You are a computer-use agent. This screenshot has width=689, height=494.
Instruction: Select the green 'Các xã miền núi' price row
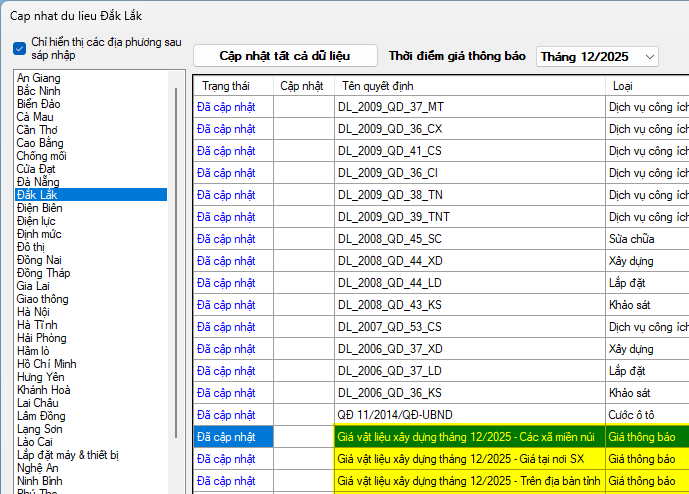468,437
